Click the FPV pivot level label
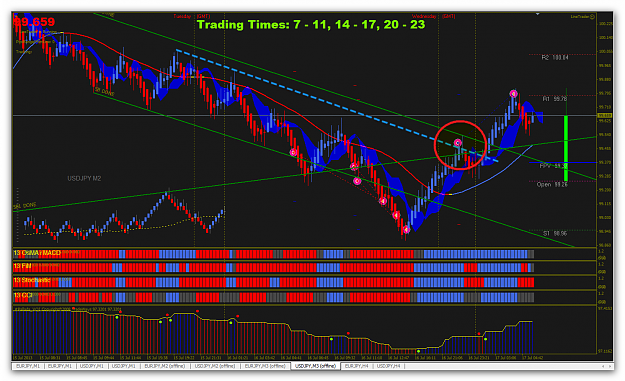This screenshot has height=381, width=625. 552,166
